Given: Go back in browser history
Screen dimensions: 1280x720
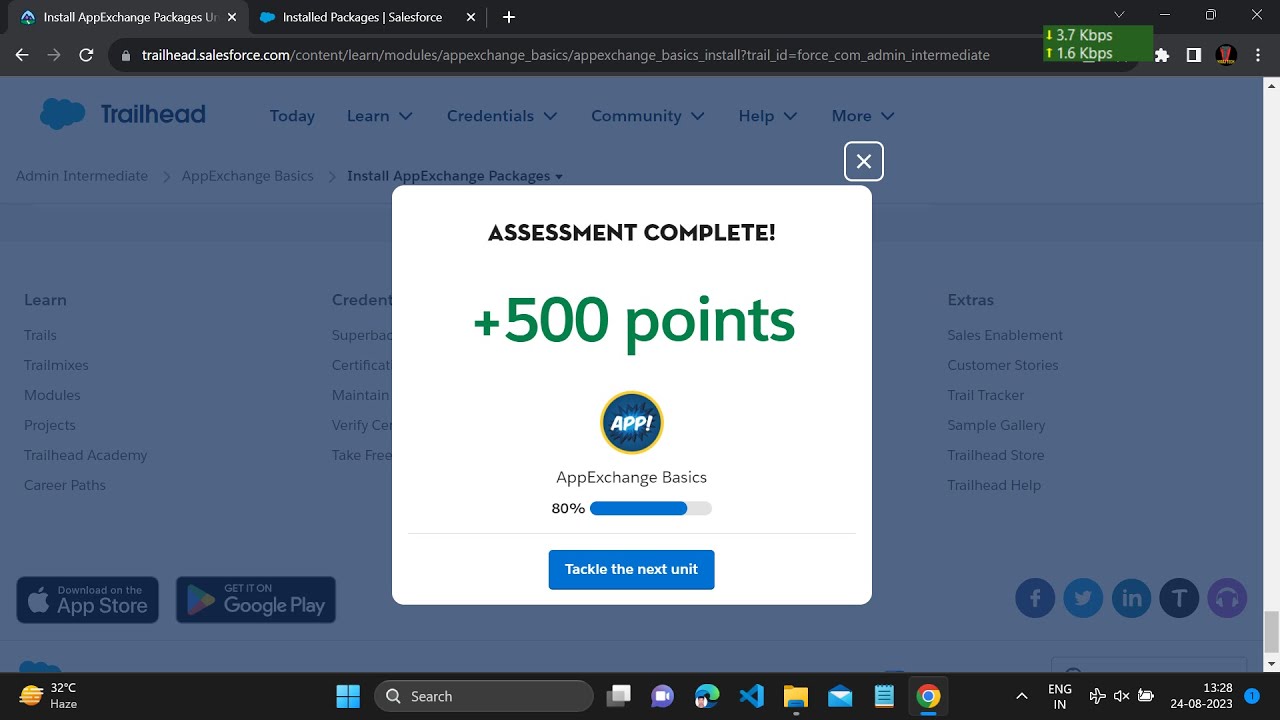Looking at the screenshot, I should [22, 55].
